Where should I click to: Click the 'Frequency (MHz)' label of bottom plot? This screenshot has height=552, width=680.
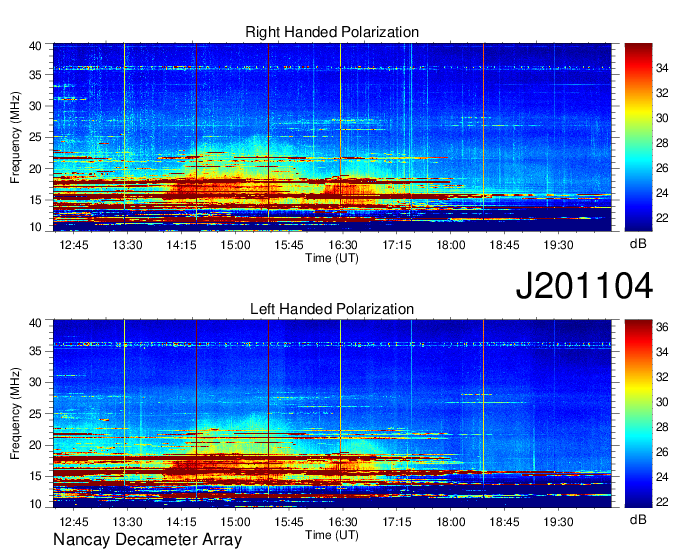[15, 414]
